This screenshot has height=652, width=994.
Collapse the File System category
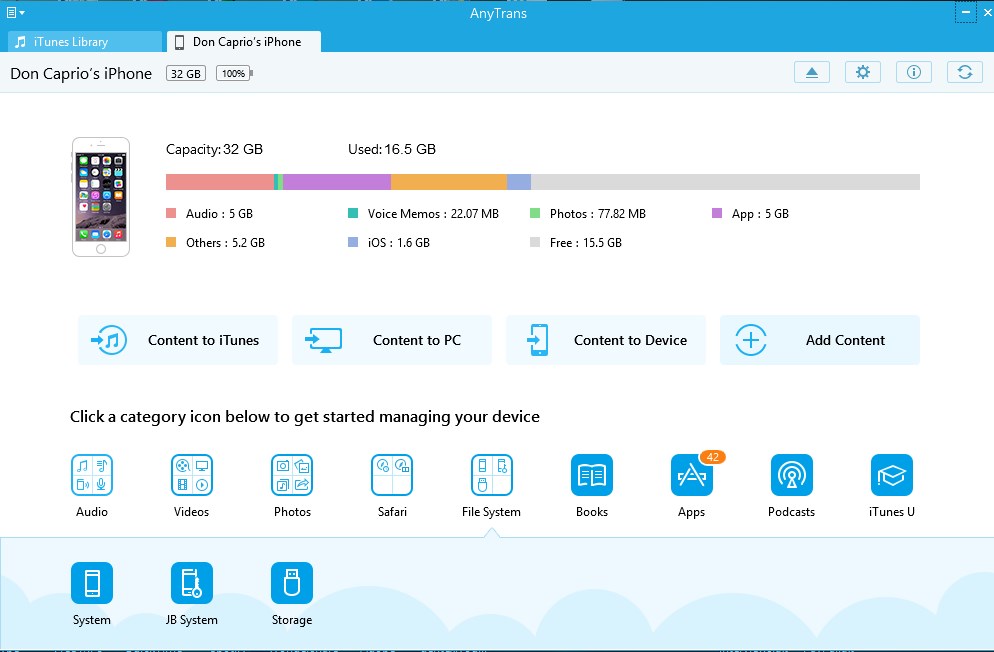pyautogui.click(x=491, y=475)
